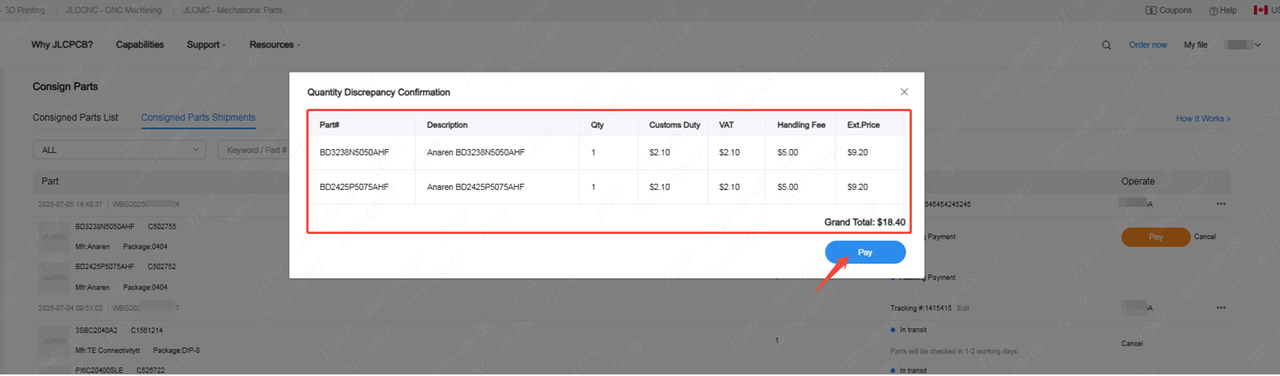The height and width of the screenshot is (376, 1280).
Task: Click the Customs Duty column header
Action: click(674, 125)
